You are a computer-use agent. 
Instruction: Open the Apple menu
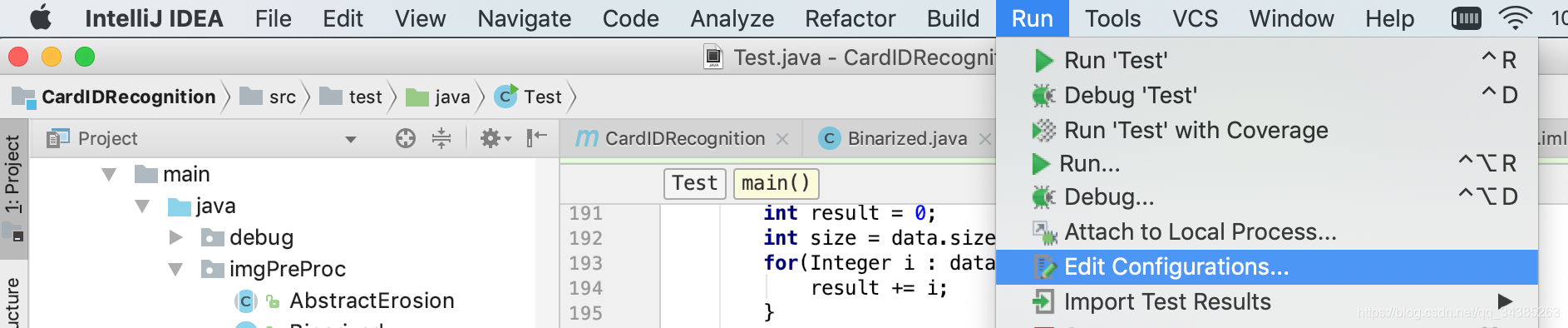pos(40,18)
